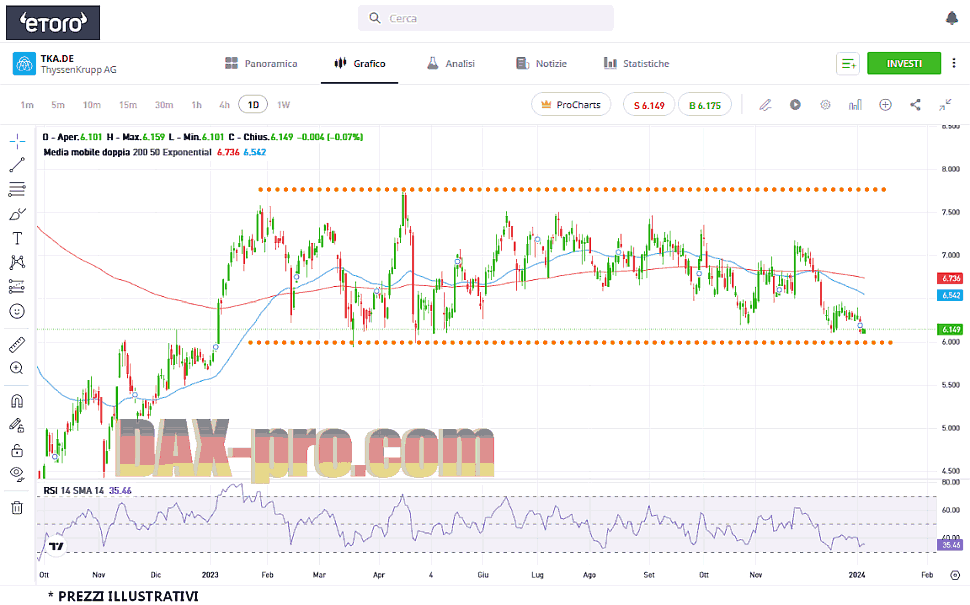Open the emoji icons tool
Viewport: 970px width, 605px height.
tap(17, 311)
